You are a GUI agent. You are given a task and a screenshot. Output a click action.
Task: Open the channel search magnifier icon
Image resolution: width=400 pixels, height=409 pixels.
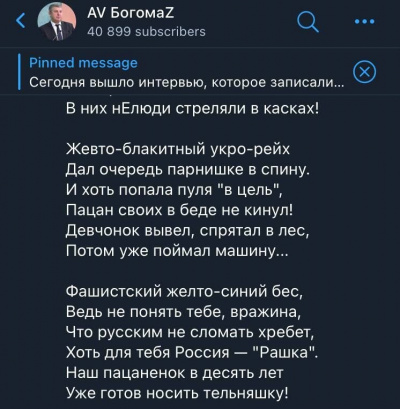307,21
